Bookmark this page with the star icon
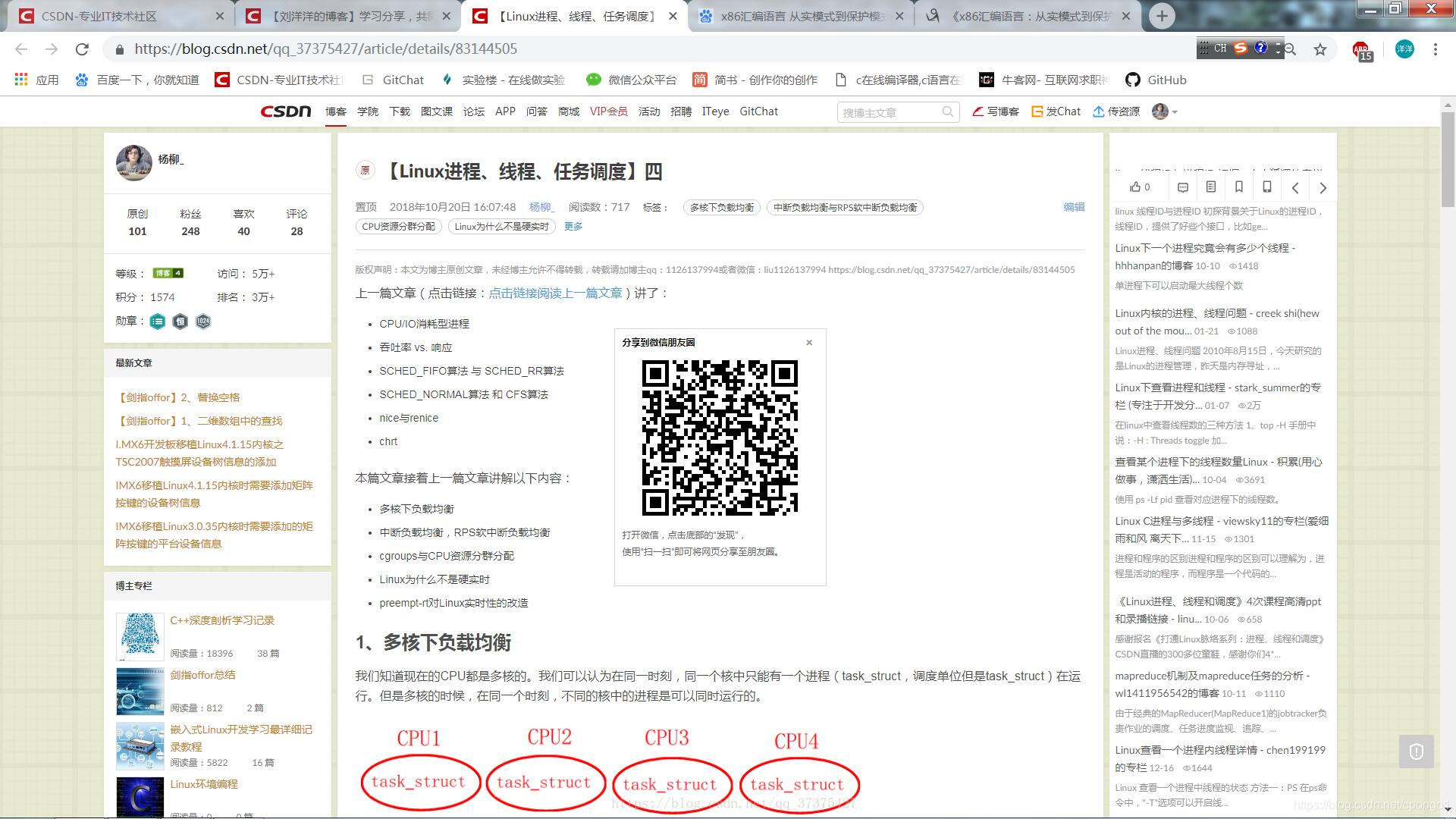This screenshot has width=1456, height=819. [1320, 49]
